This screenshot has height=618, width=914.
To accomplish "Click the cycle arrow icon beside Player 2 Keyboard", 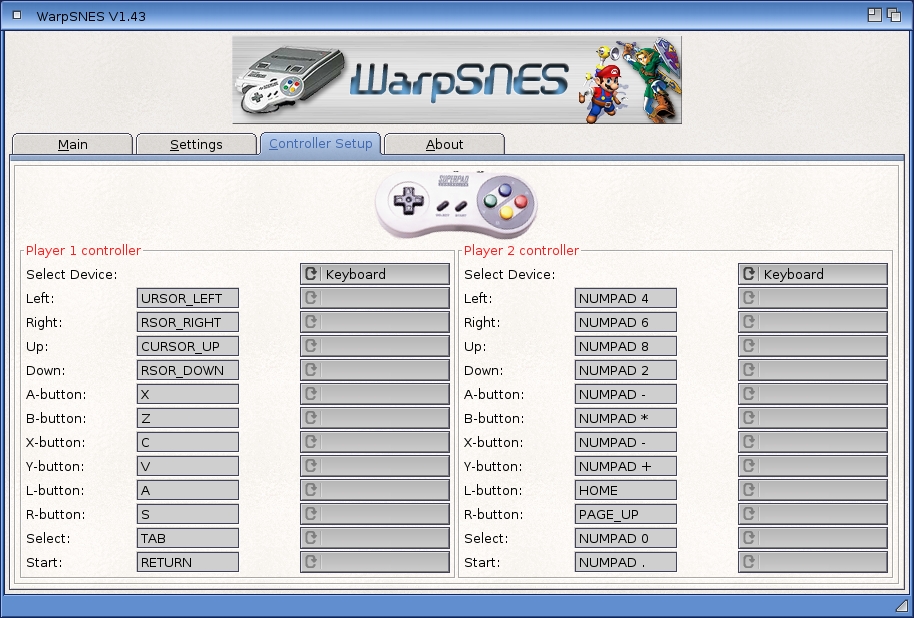I will pos(748,273).
